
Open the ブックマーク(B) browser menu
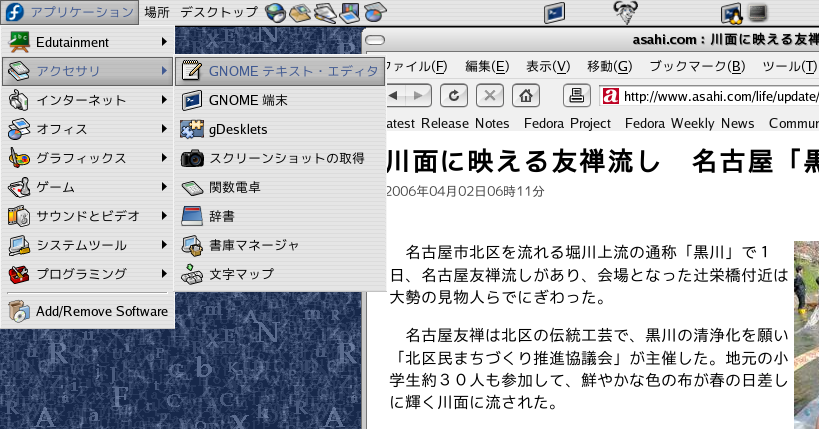[697, 67]
